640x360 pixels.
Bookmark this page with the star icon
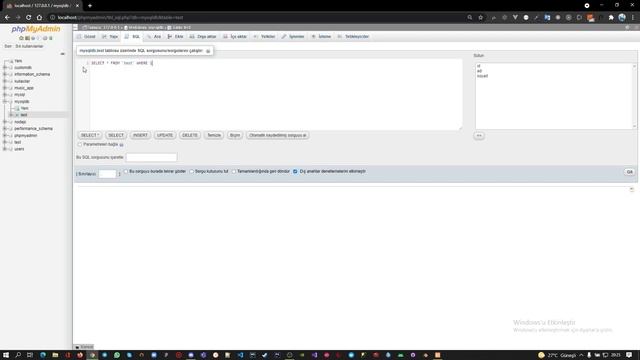[x=480, y=18]
